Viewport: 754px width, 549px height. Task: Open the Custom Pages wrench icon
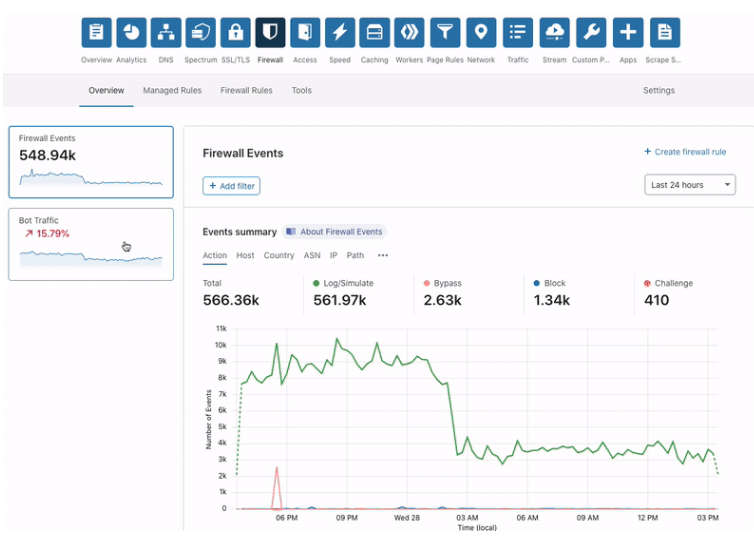tap(591, 32)
